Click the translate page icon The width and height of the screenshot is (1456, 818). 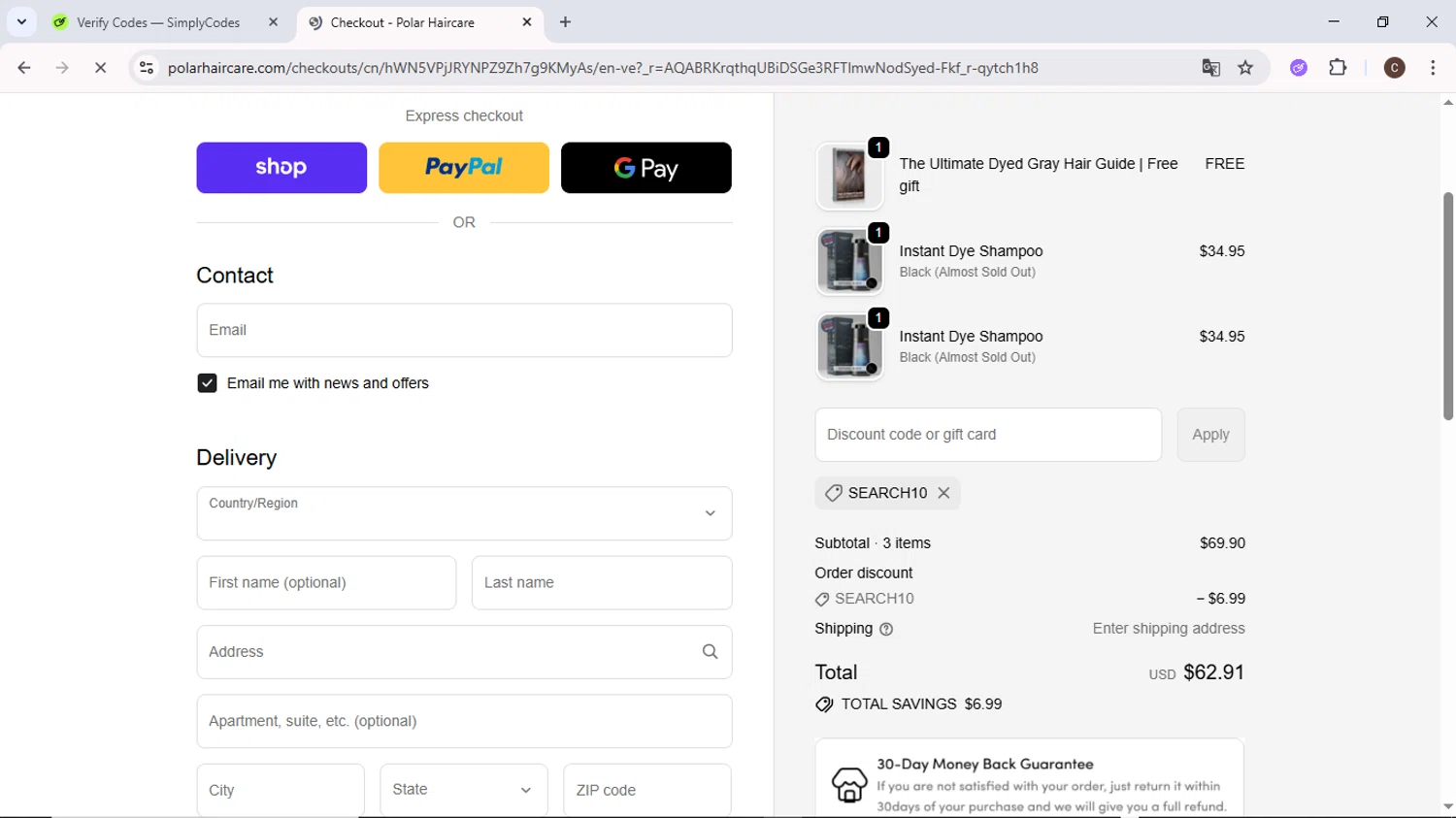(1210, 68)
